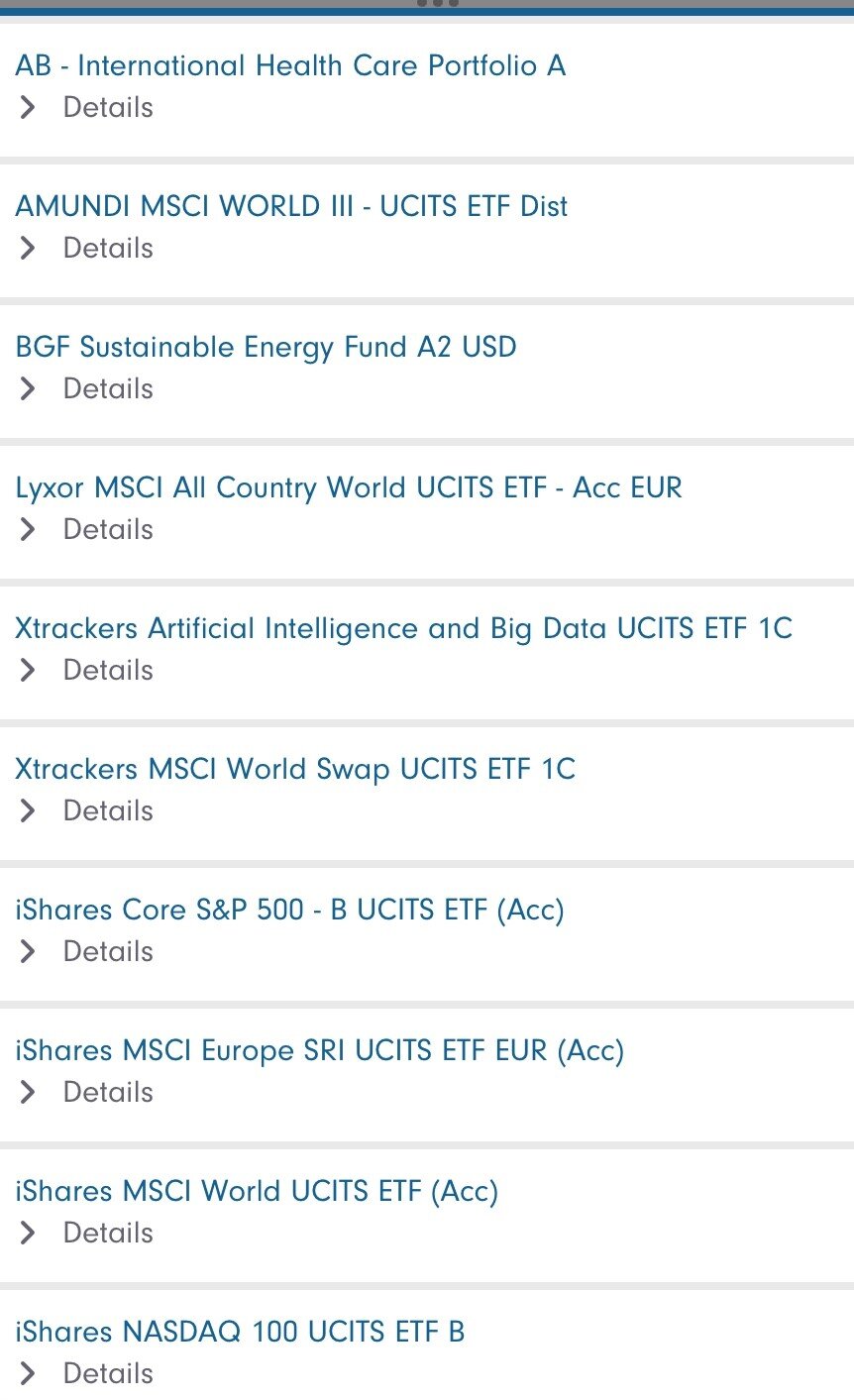
Task: Open Xtrackers MSCI World Swap UCITS ETF 1C
Action: pos(294,770)
